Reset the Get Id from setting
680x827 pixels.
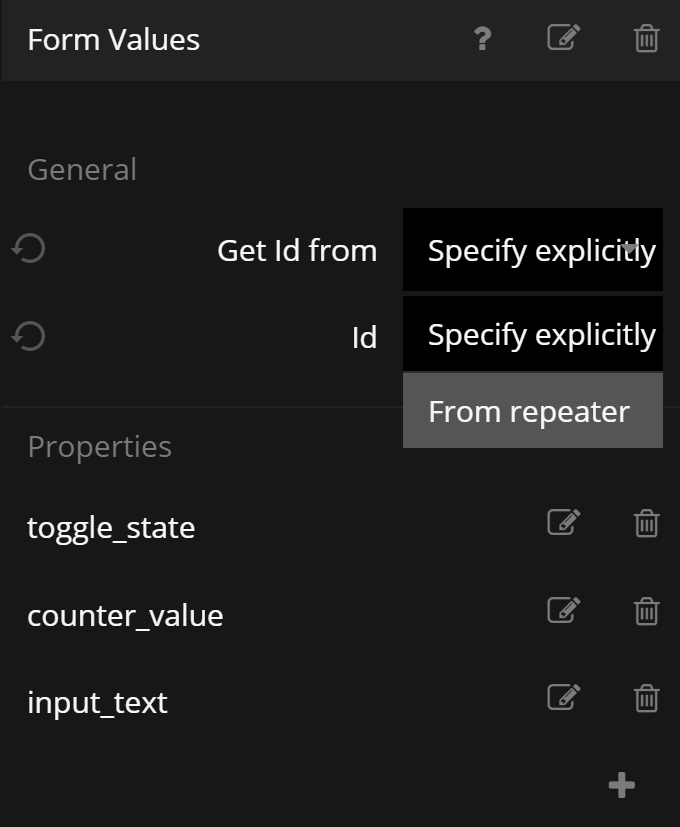coord(29,249)
